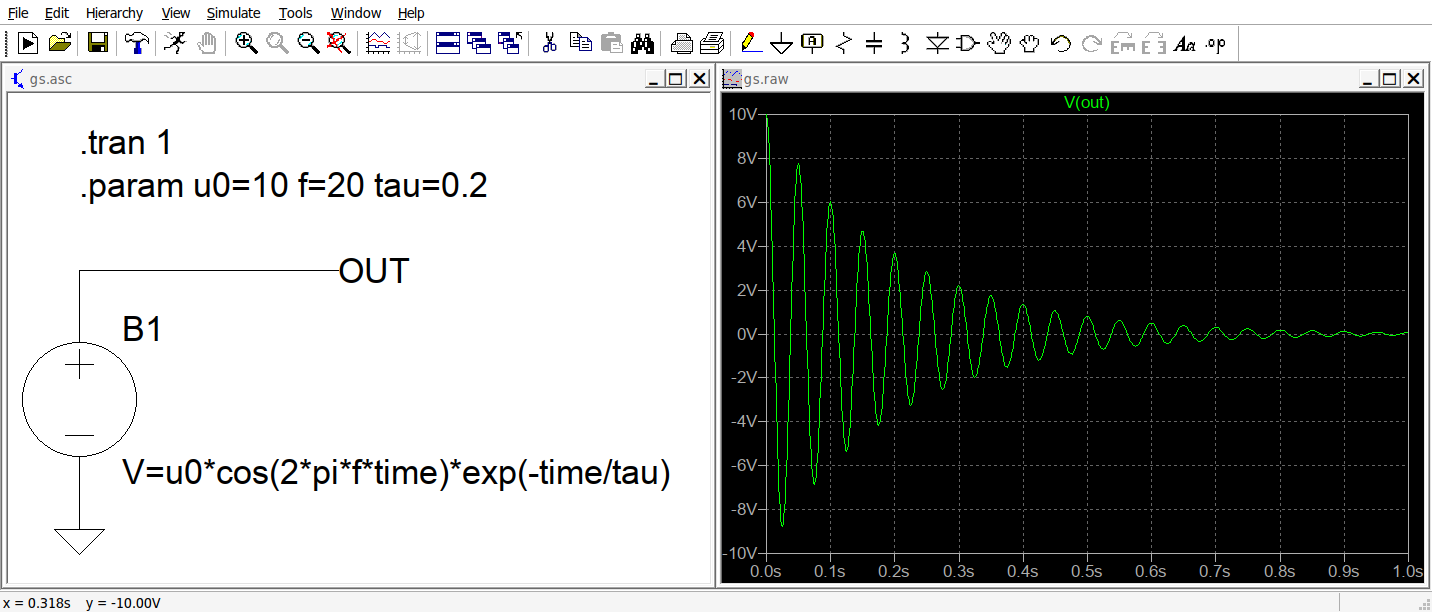Open a file with the folder icon
This screenshot has width=1432, height=612.
pyautogui.click(x=60, y=42)
